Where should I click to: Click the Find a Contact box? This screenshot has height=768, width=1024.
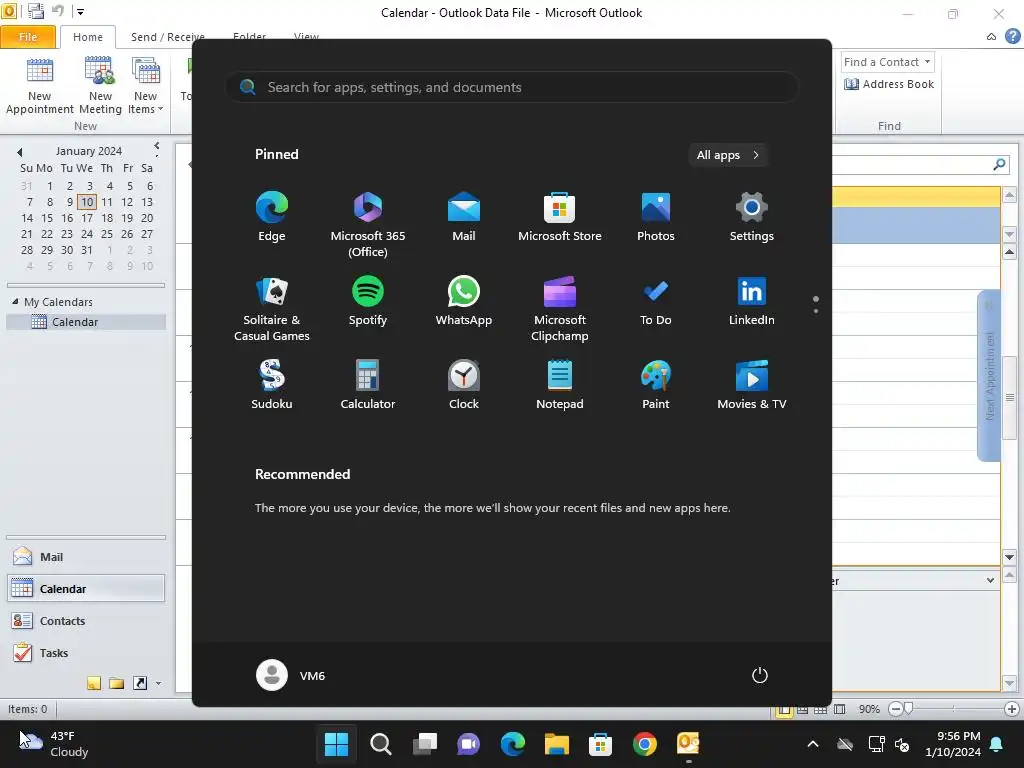coord(880,62)
